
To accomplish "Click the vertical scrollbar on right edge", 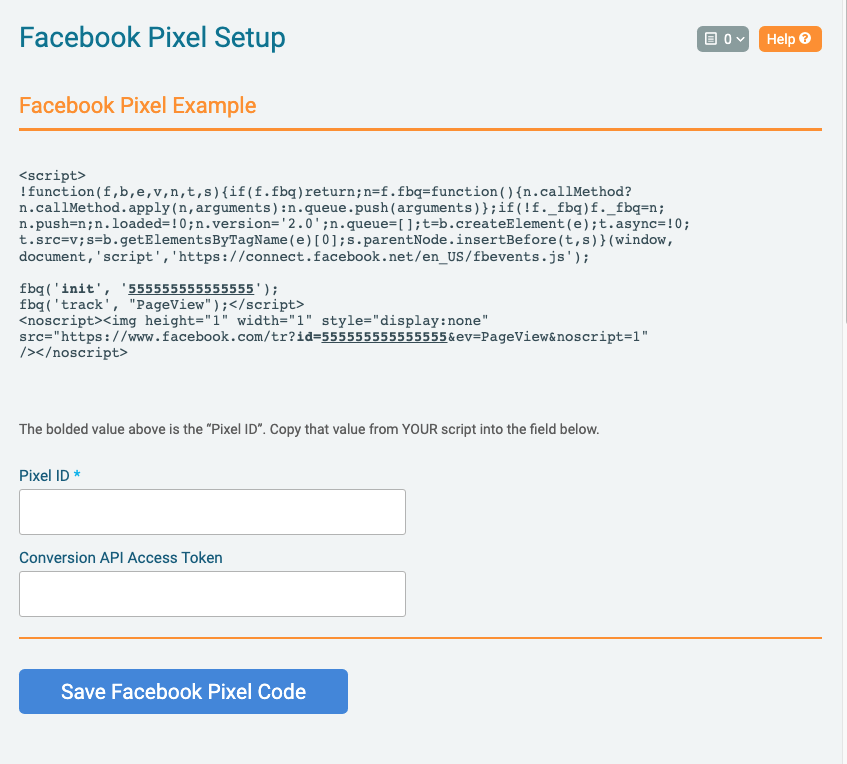I will click(842, 162).
